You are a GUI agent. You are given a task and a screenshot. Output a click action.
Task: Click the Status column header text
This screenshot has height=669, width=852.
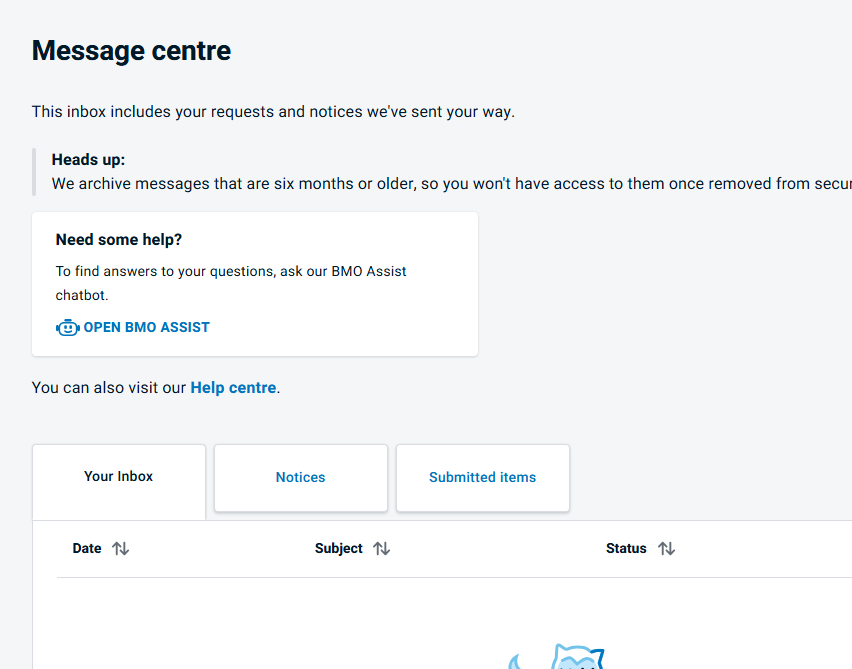(x=626, y=548)
